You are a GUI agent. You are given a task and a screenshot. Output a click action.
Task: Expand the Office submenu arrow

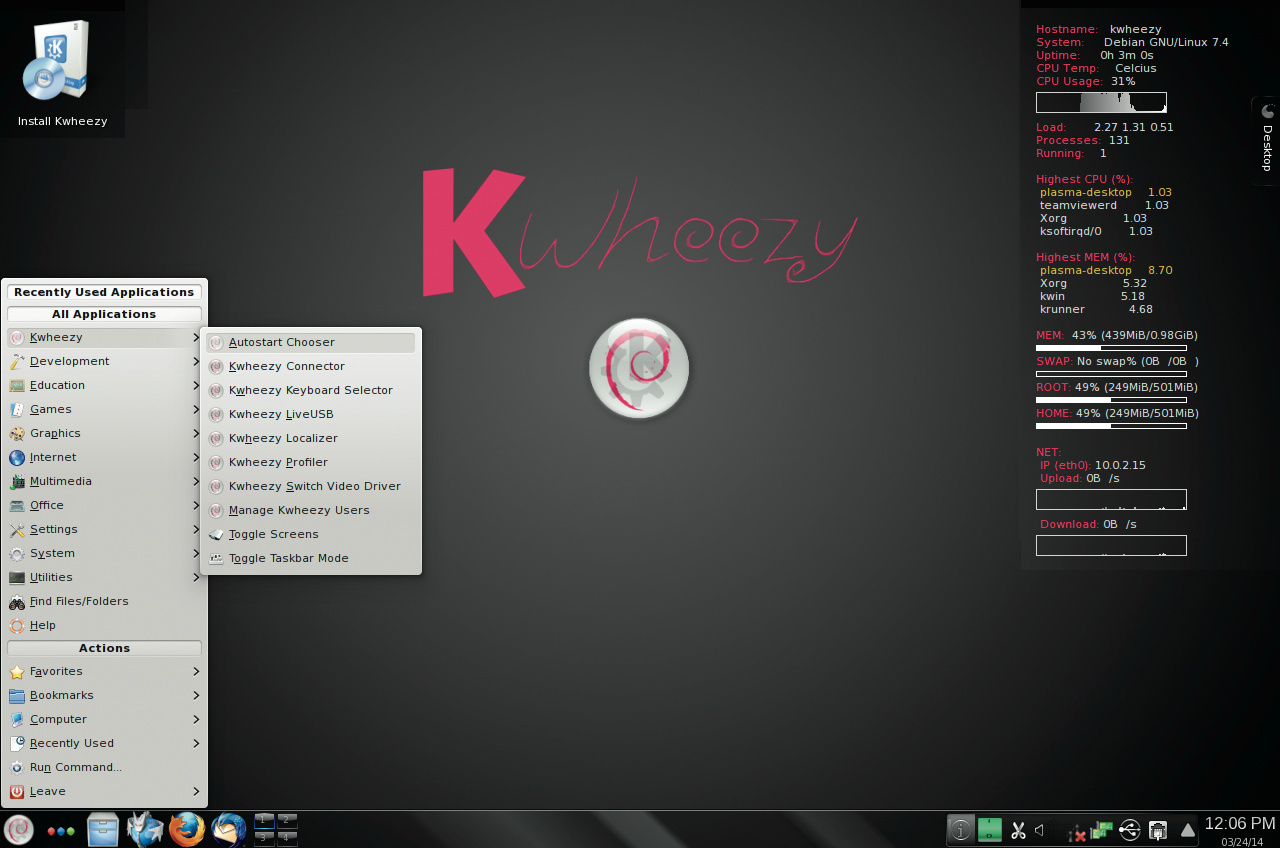pos(197,505)
